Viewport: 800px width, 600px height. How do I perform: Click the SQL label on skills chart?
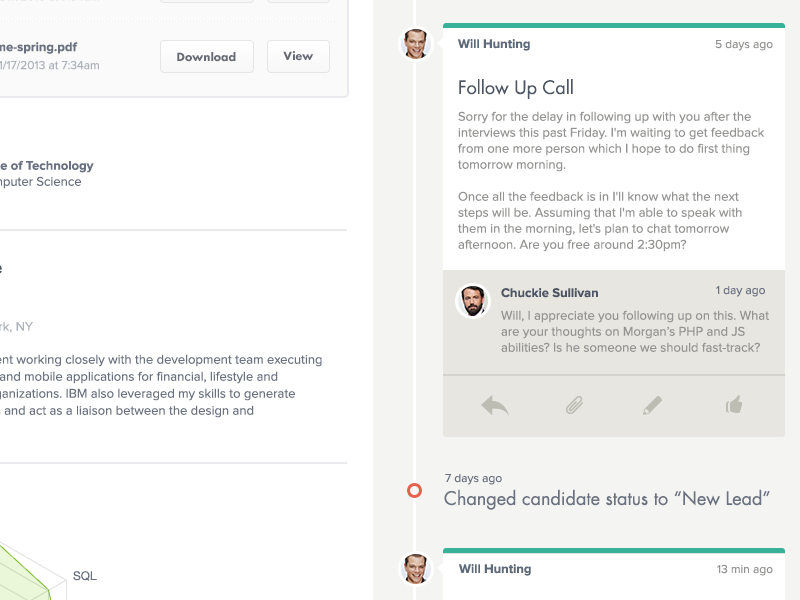pos(85,576)
